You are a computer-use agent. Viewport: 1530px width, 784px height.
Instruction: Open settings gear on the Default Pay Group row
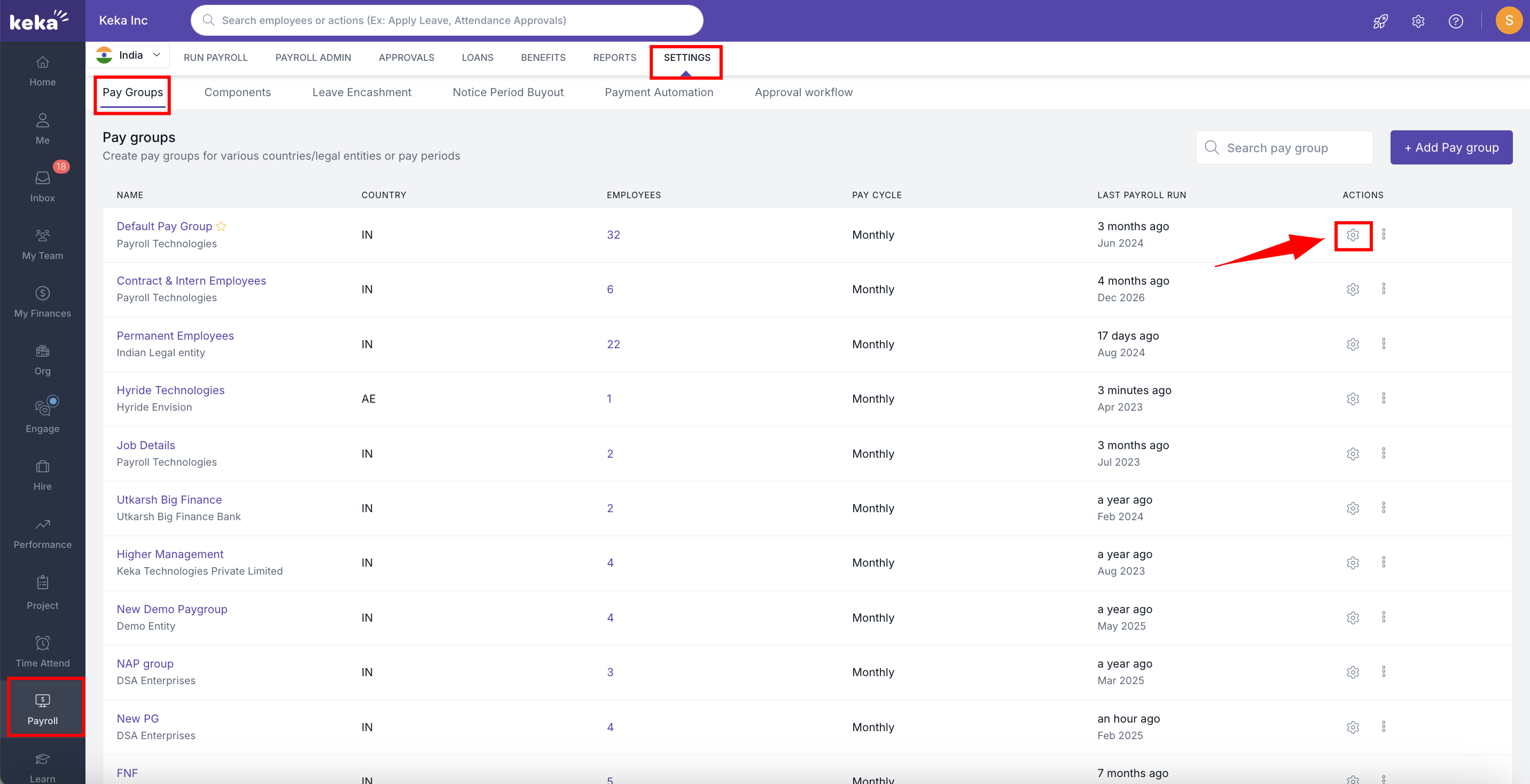(1353, 234)
